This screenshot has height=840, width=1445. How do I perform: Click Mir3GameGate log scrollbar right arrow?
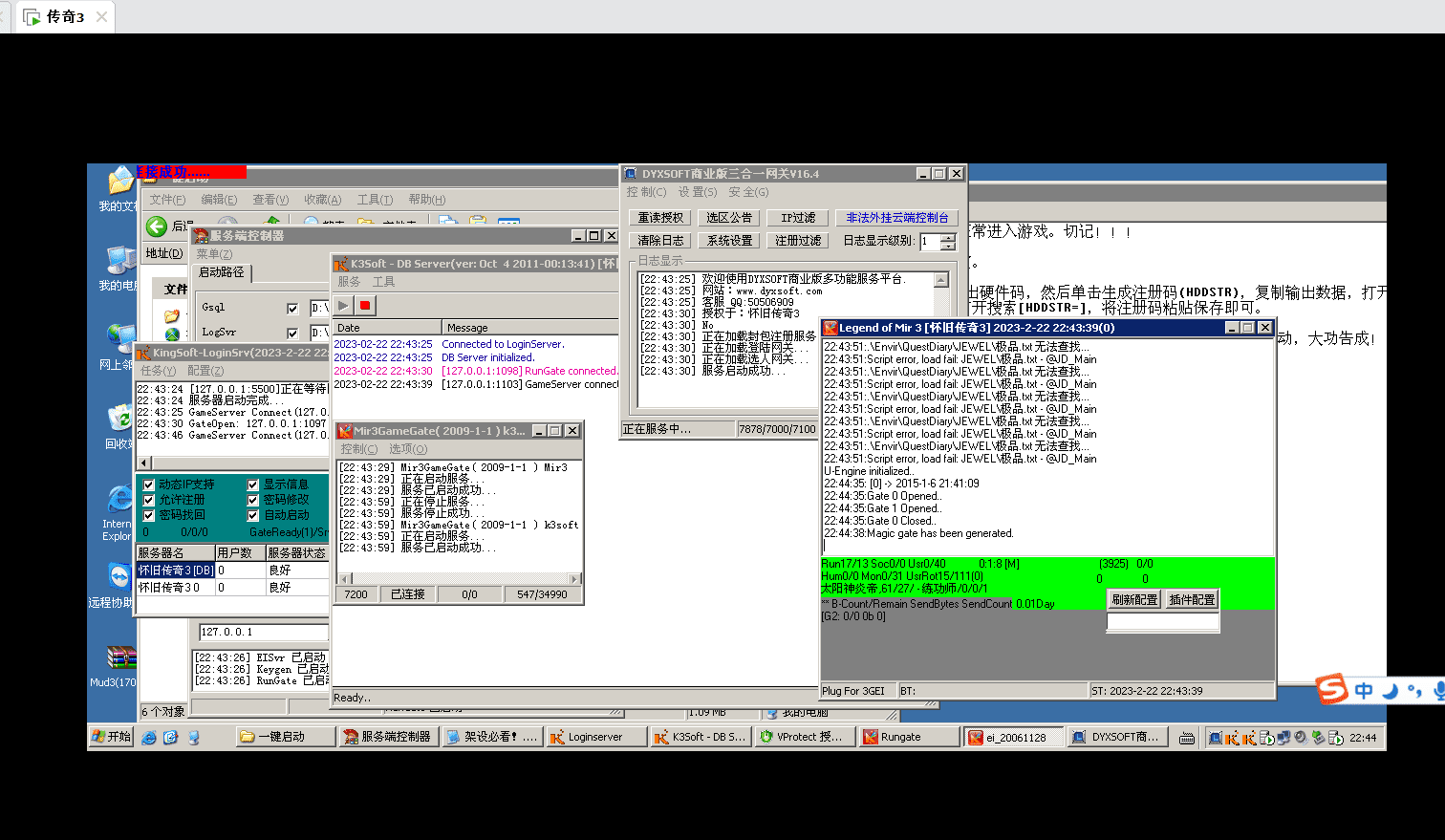(x=573, y=578)
